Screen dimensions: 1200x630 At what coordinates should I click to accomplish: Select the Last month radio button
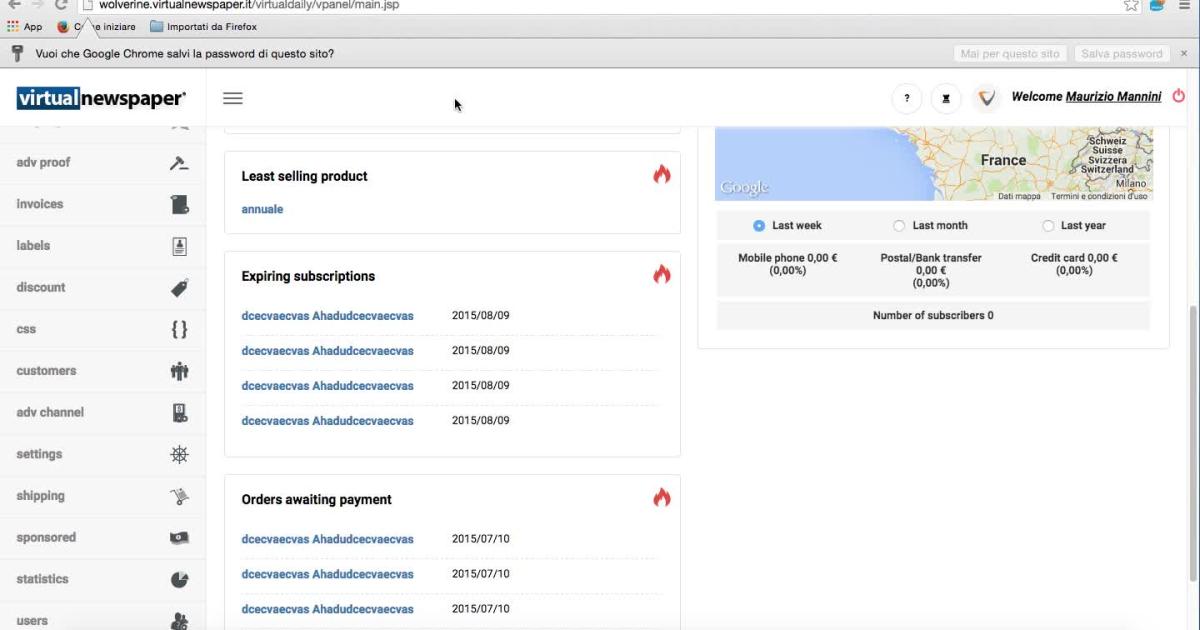click(899, 226)
